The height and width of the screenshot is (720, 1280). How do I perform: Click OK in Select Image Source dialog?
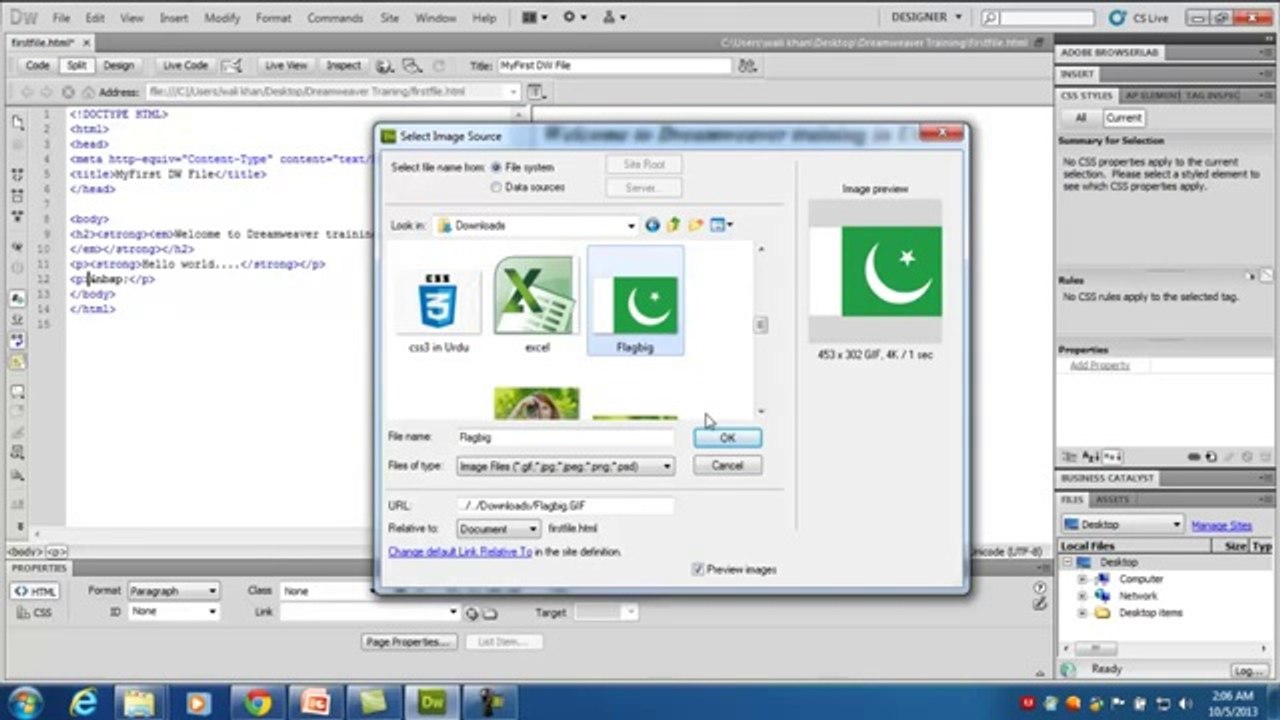click(x=727, y=438)
